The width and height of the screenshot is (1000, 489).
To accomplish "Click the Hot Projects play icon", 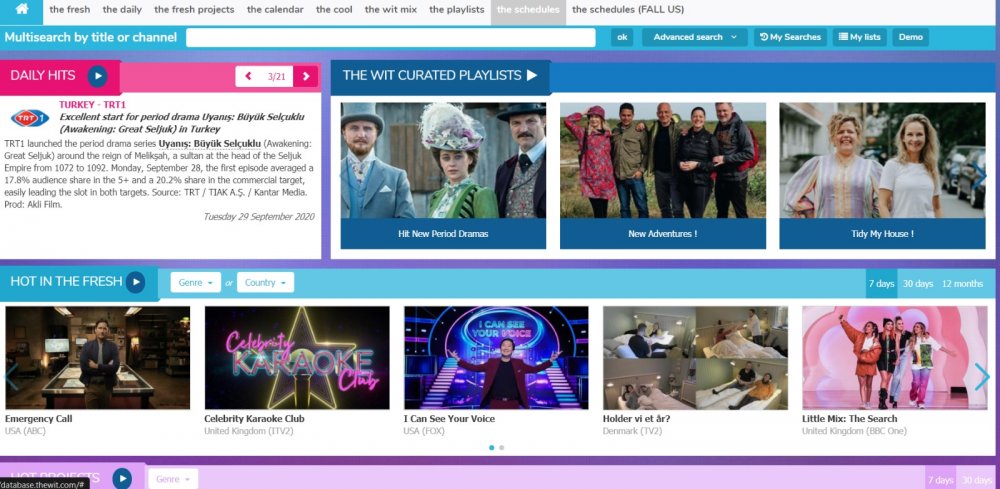I will point(122,478).
